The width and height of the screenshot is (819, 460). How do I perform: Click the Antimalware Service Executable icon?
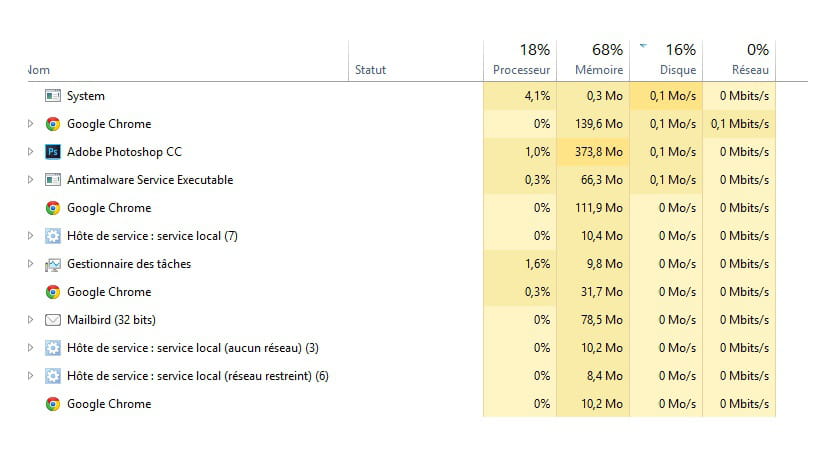pos(53,180)
